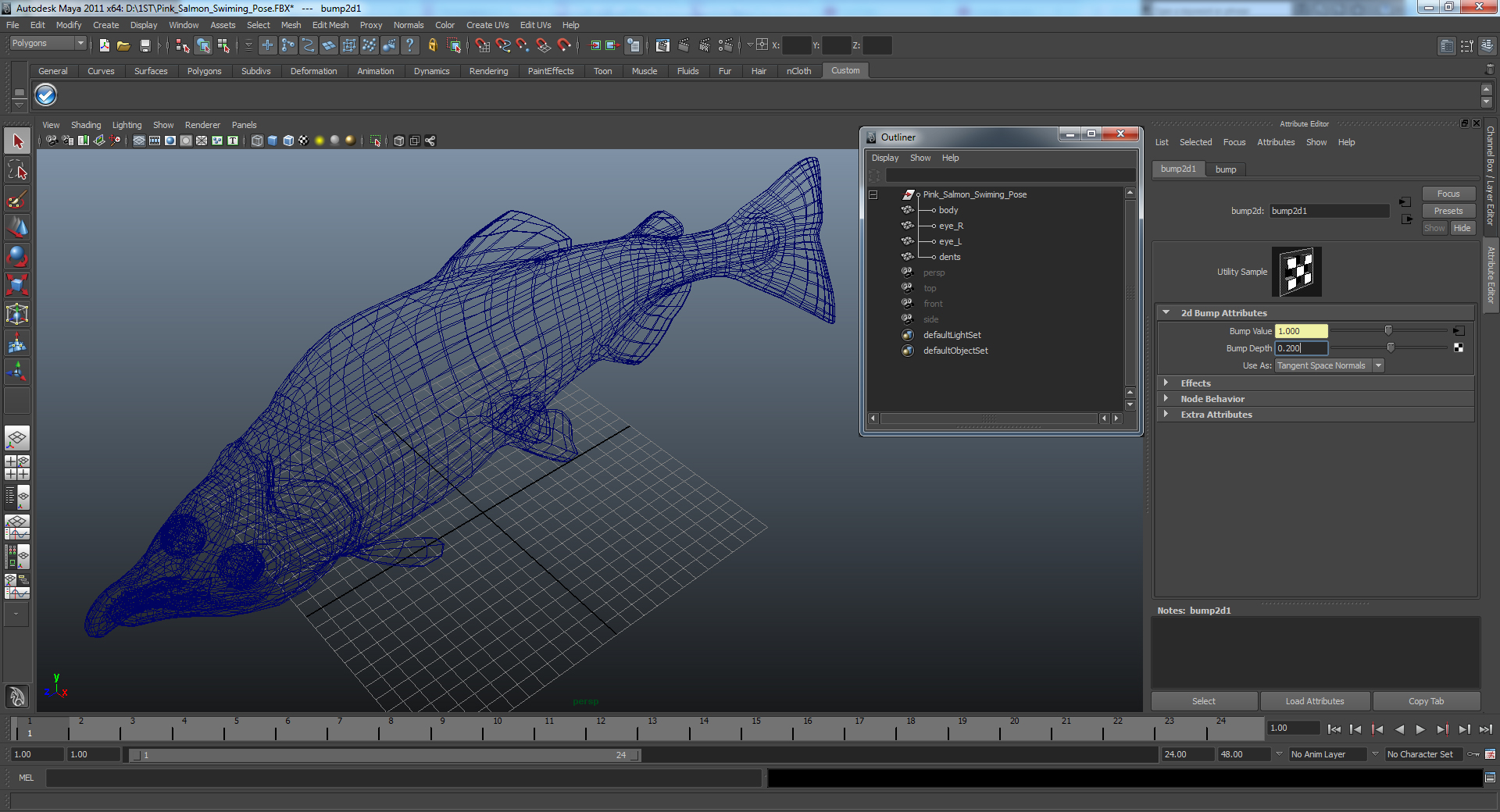1500x812 pixels.
Task: Click the Focus button in Attribute Editor
Action: [x=1448, y=194]
